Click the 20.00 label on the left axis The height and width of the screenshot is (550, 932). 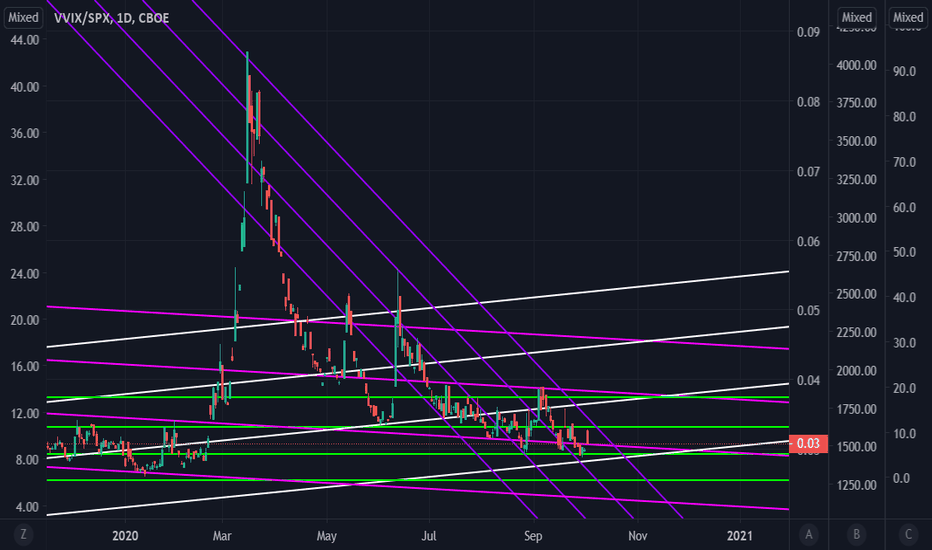25,320
